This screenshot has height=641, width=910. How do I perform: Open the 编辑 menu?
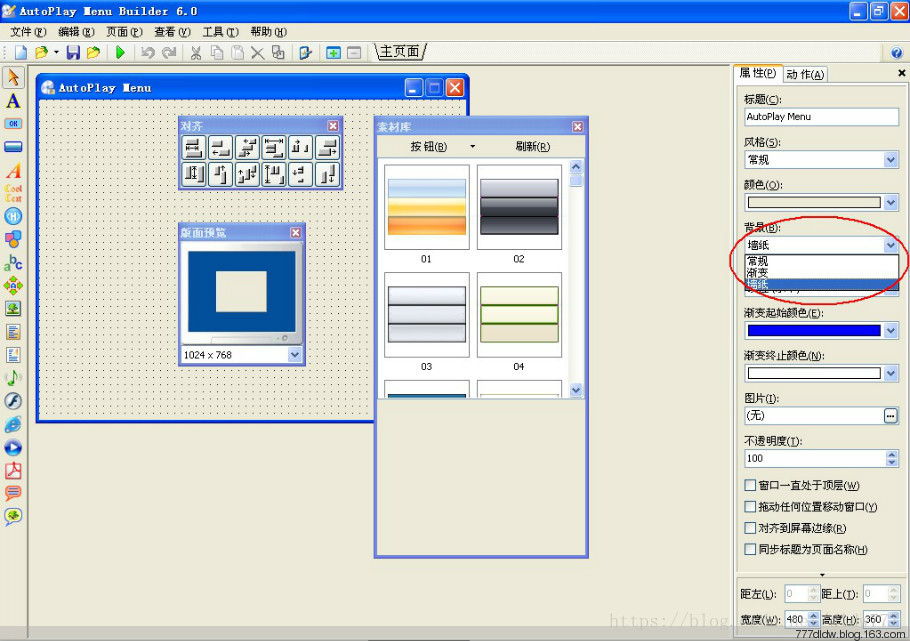(76, 32)
